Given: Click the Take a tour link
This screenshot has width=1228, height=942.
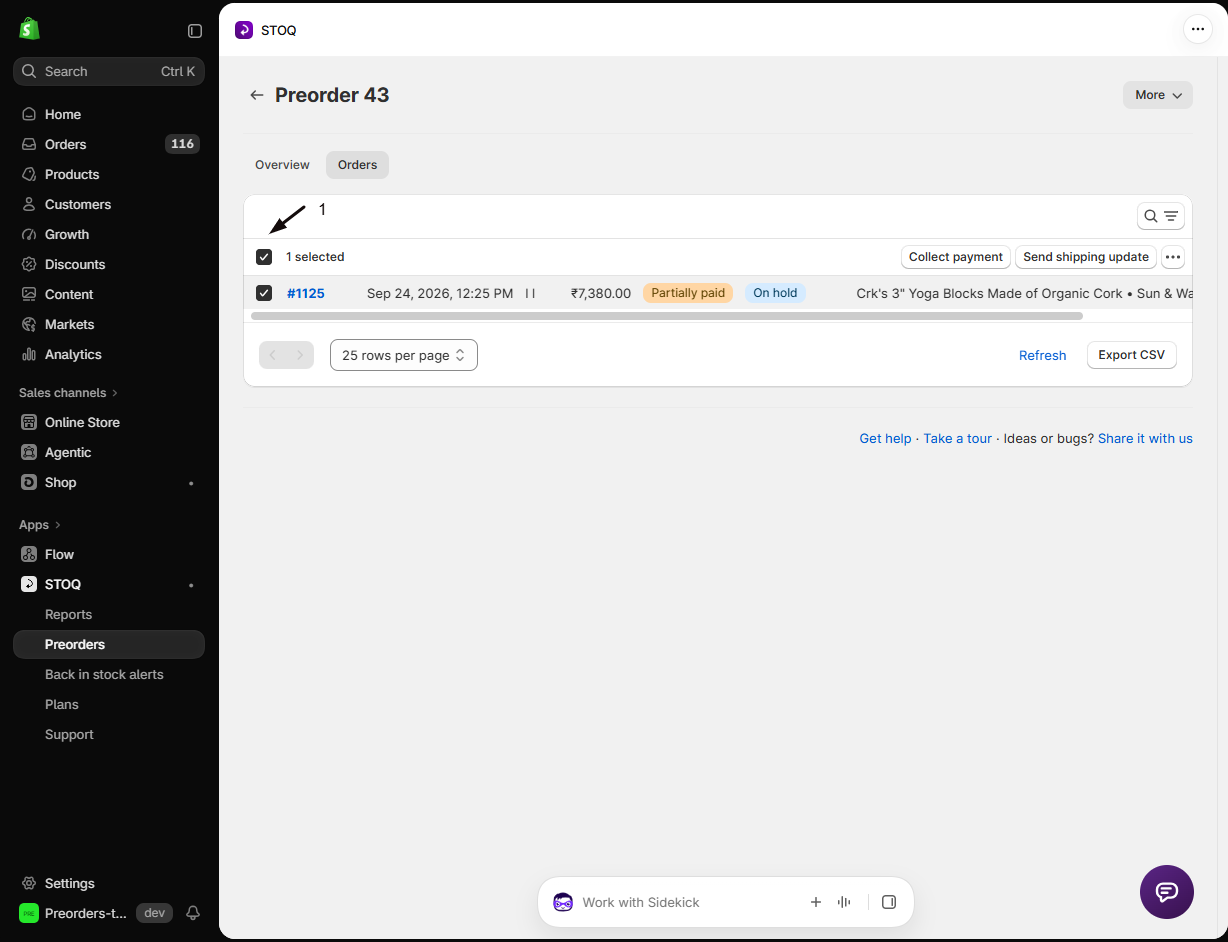Looking at the screenshot, I should tap(958, 438).
